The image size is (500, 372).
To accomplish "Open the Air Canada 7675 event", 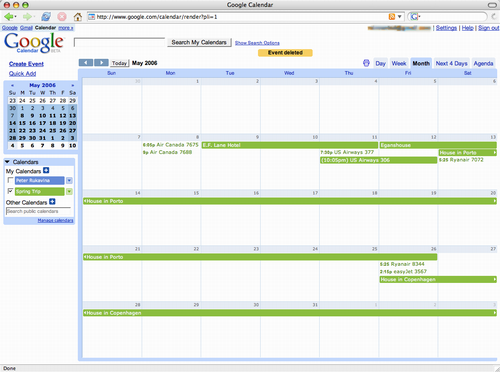I will (x=171, y=145).
